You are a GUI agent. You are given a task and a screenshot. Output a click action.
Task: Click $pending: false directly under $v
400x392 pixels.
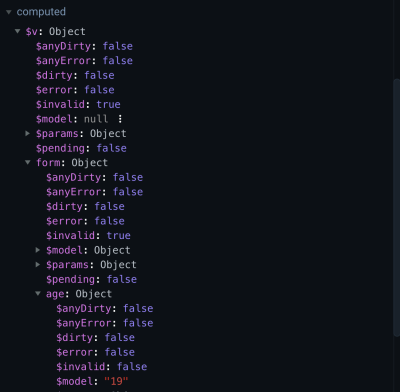(81, 148)
